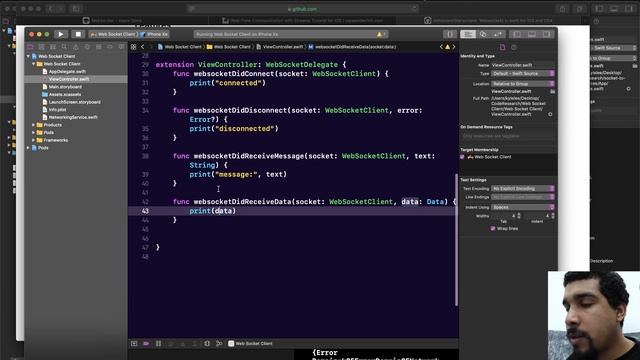
Task: Show the Find navigator
Action: [x=64, y=47]
